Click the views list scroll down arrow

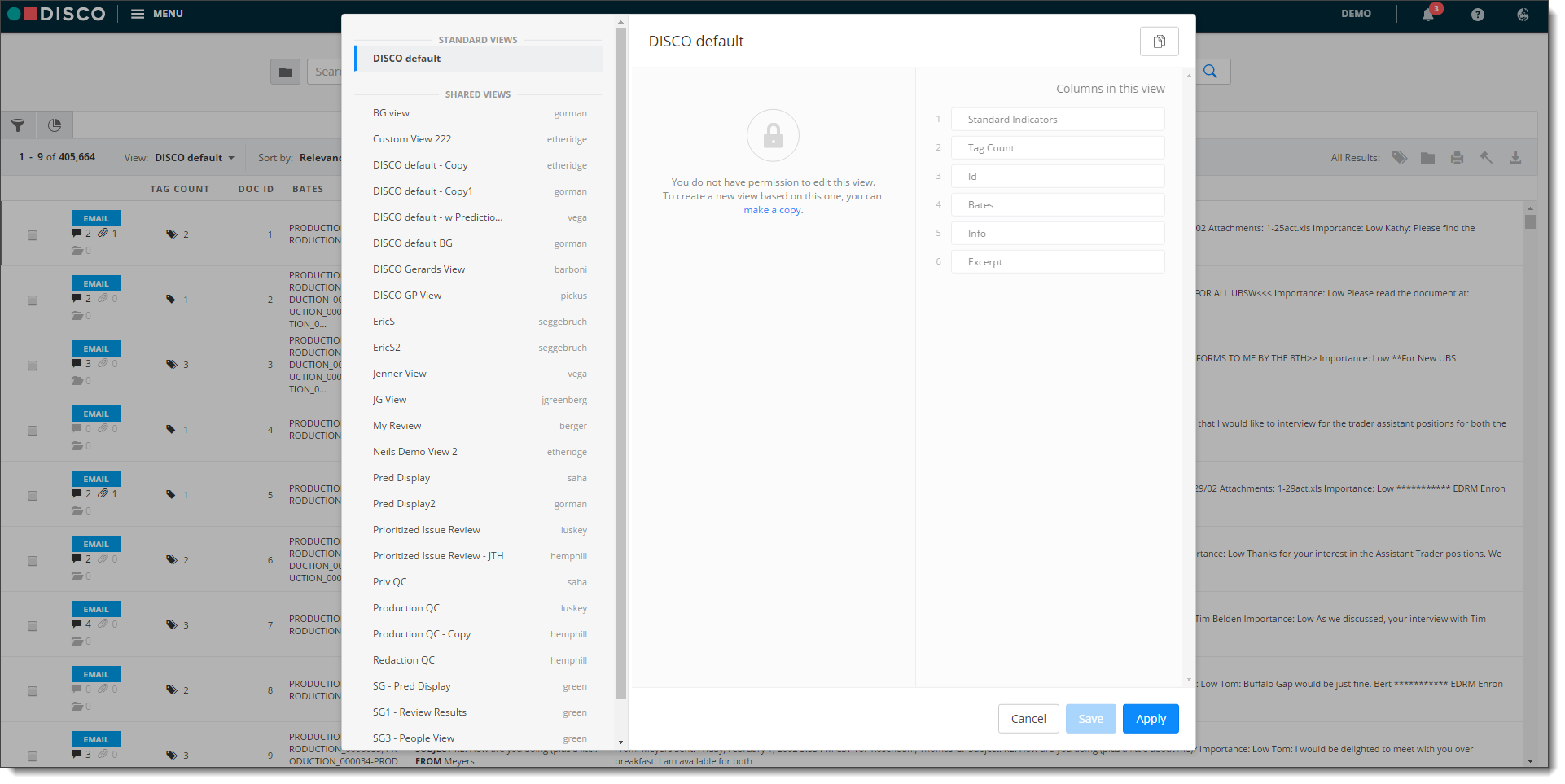(x=620, y=742)
